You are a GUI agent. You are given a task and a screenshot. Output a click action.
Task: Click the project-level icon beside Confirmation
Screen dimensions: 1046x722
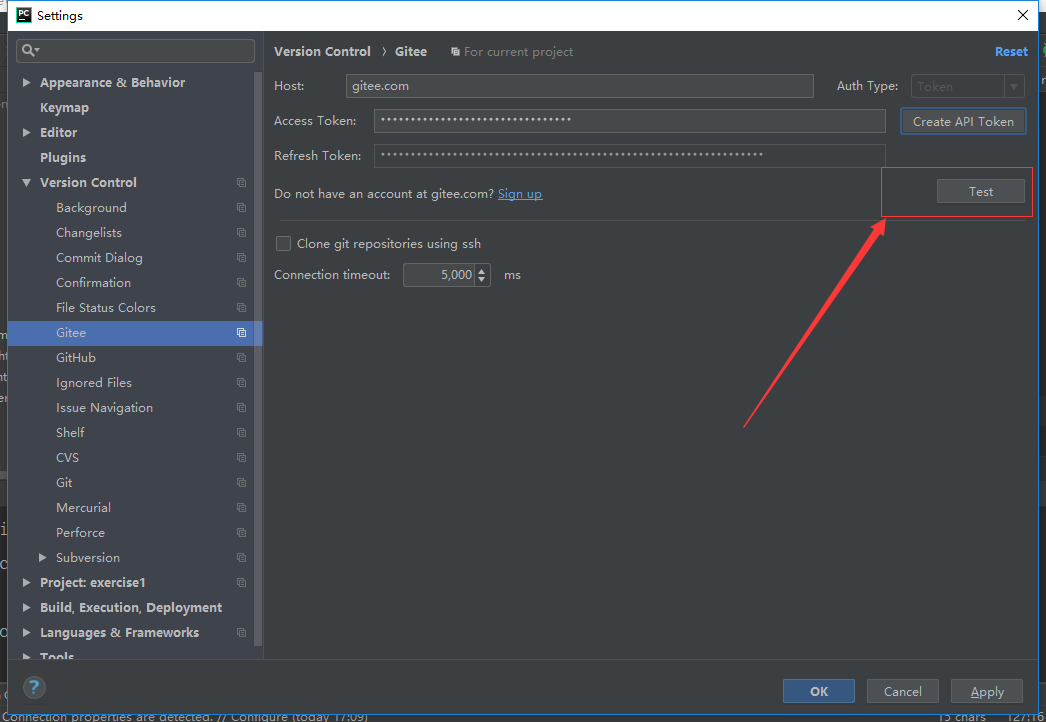[241, 283]
